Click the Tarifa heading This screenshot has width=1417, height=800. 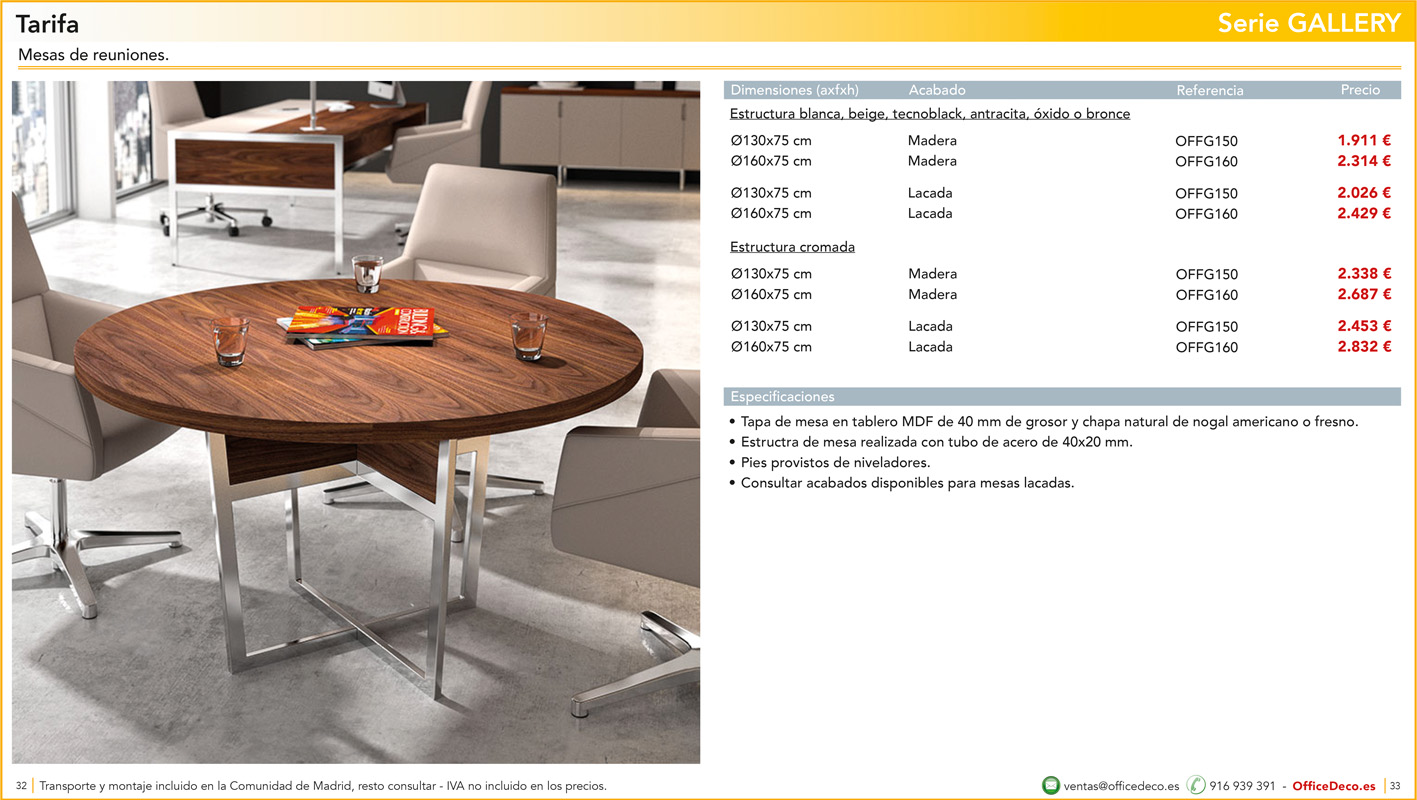point(47,24)
